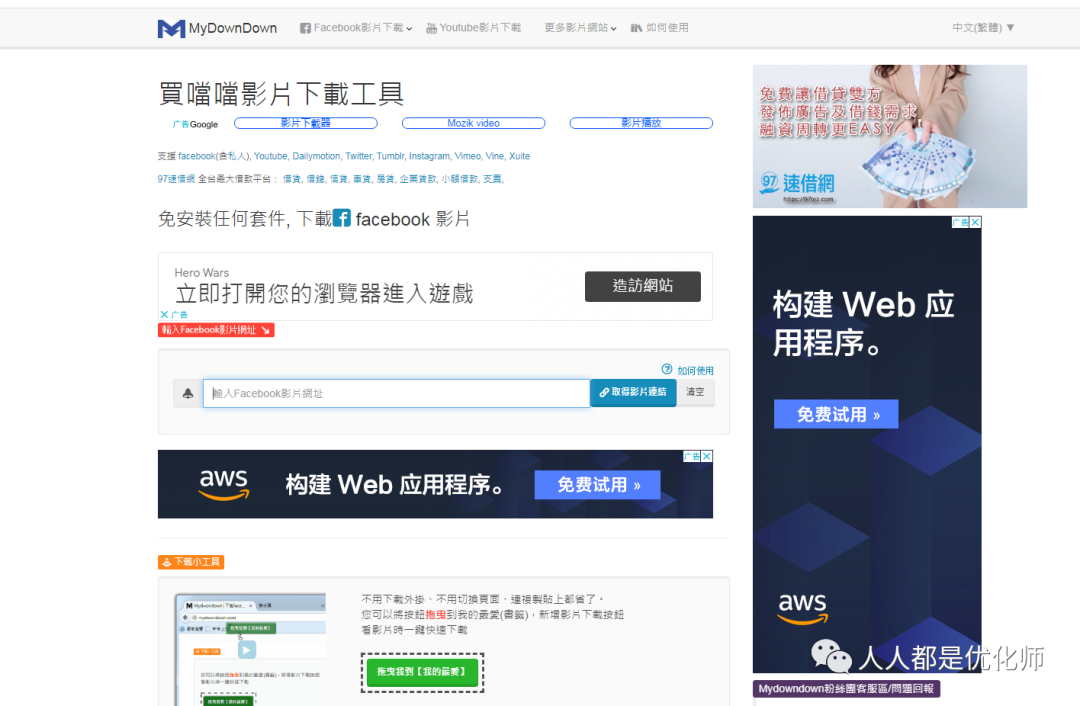Open the Vimeo link
1080x706 pixels.
click(x=468, y=156)
